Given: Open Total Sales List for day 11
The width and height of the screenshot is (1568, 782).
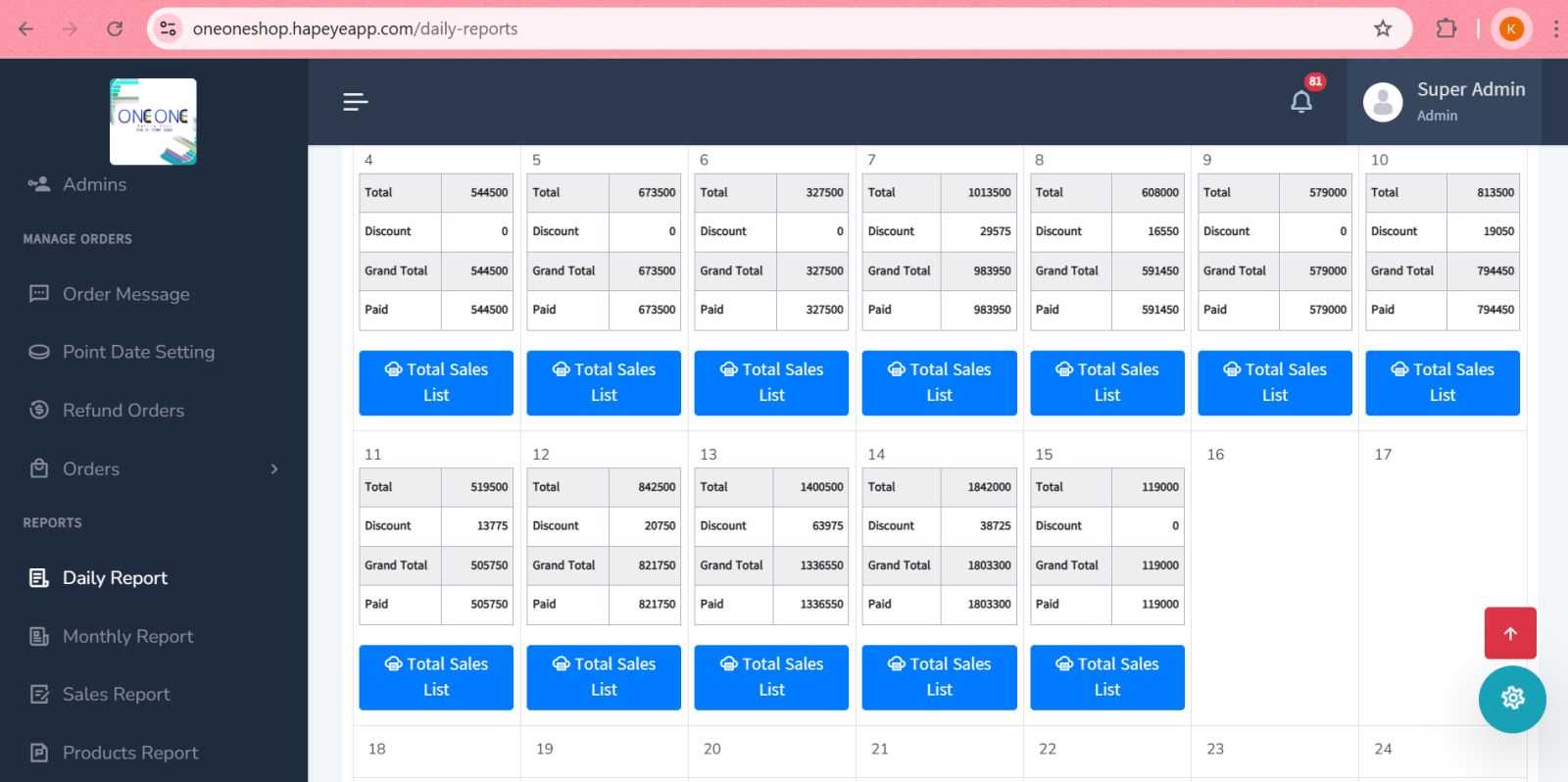Looking at the screenshot, I should coord(436,677).
